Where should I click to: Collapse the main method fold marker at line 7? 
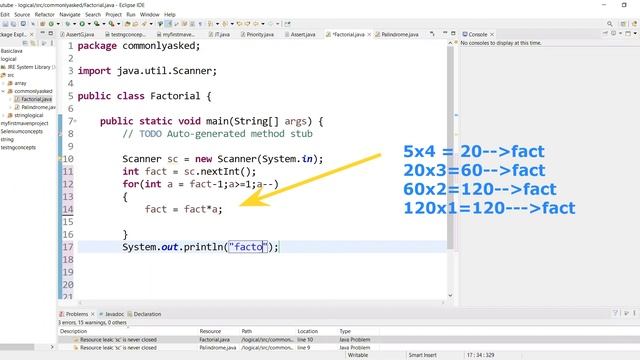76,121
